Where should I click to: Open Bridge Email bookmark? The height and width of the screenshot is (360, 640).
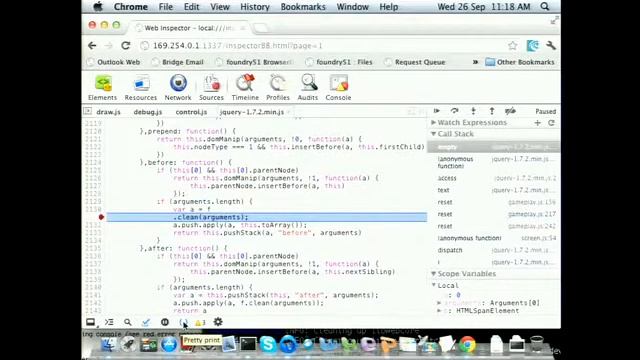pos(178,62)
